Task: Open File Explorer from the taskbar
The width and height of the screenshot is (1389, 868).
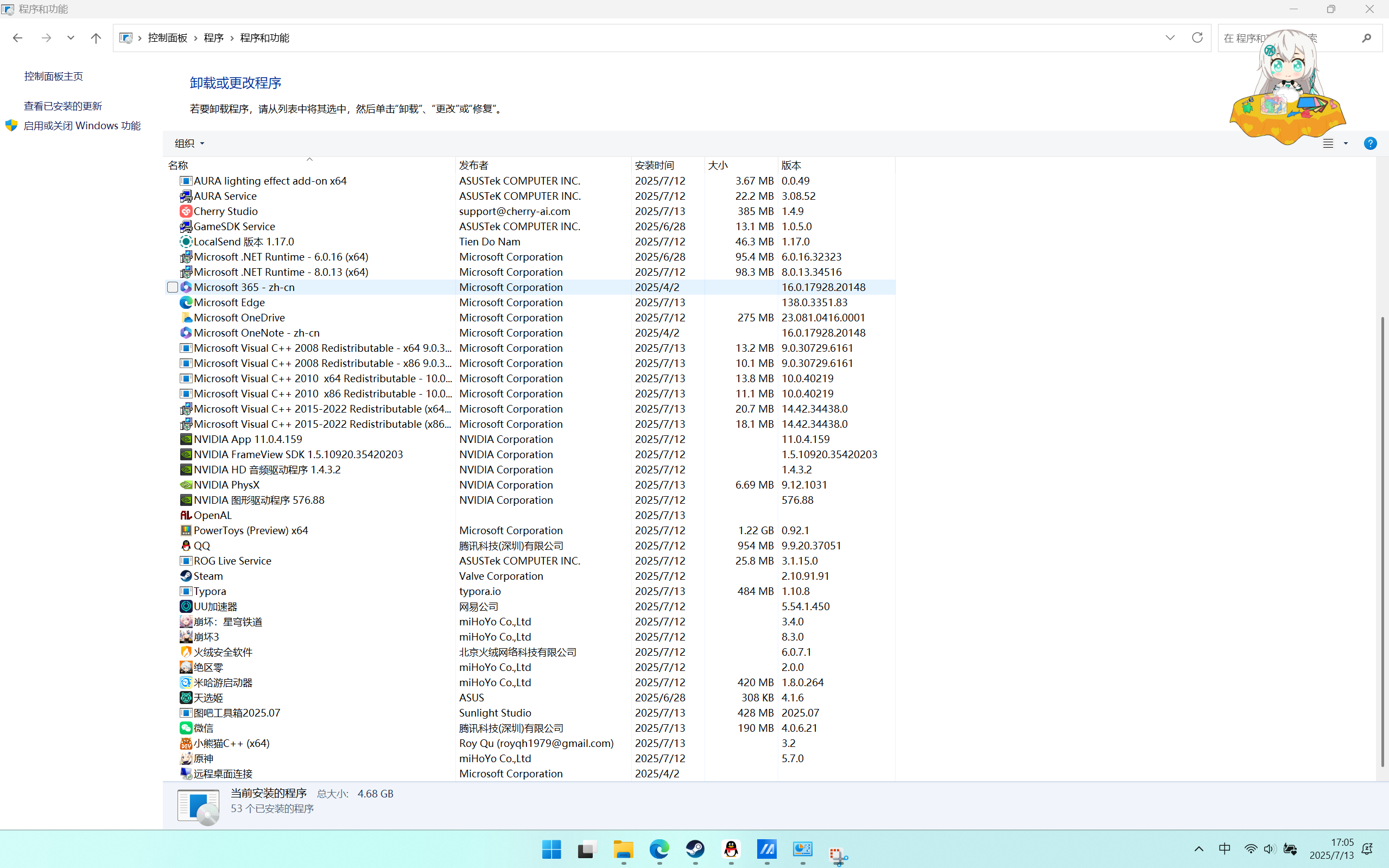Action: (x=623, y=849)
